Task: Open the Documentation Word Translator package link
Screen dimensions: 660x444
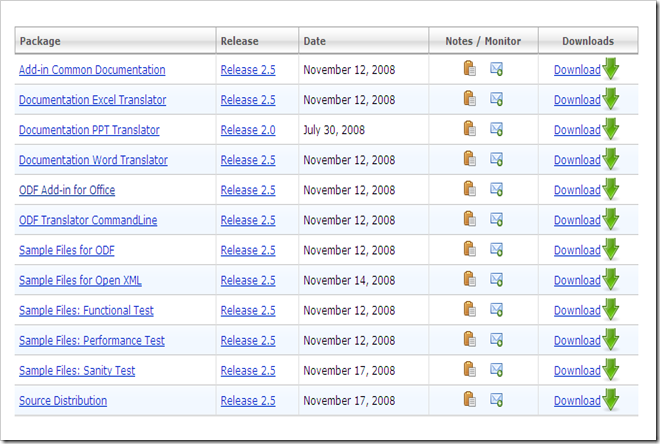Action: [x=93, y=160]
